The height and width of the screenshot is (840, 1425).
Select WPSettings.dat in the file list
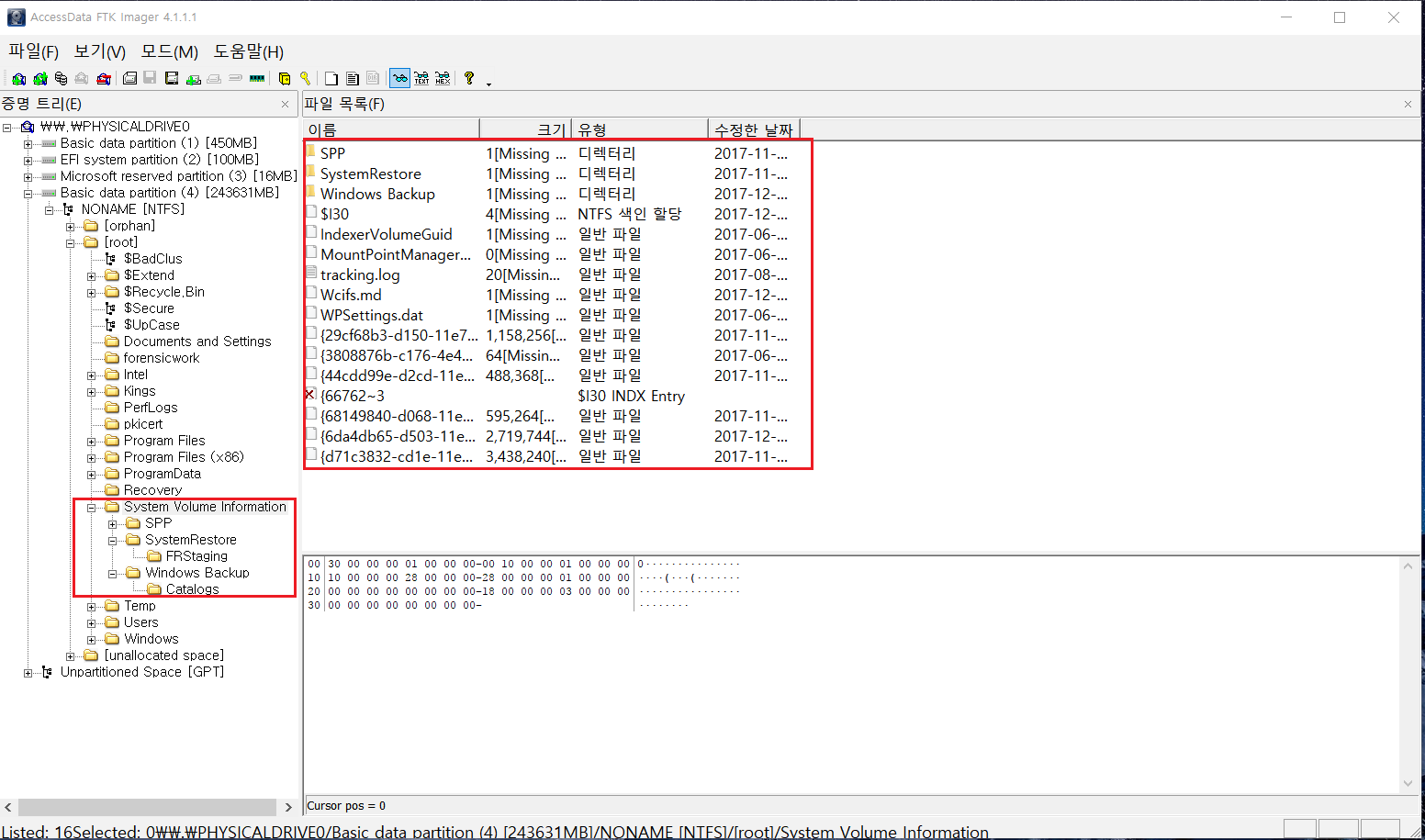[372, 315]
